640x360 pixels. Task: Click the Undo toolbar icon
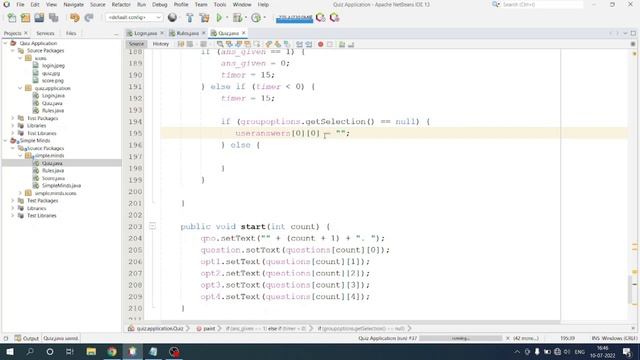coord(74,18)
